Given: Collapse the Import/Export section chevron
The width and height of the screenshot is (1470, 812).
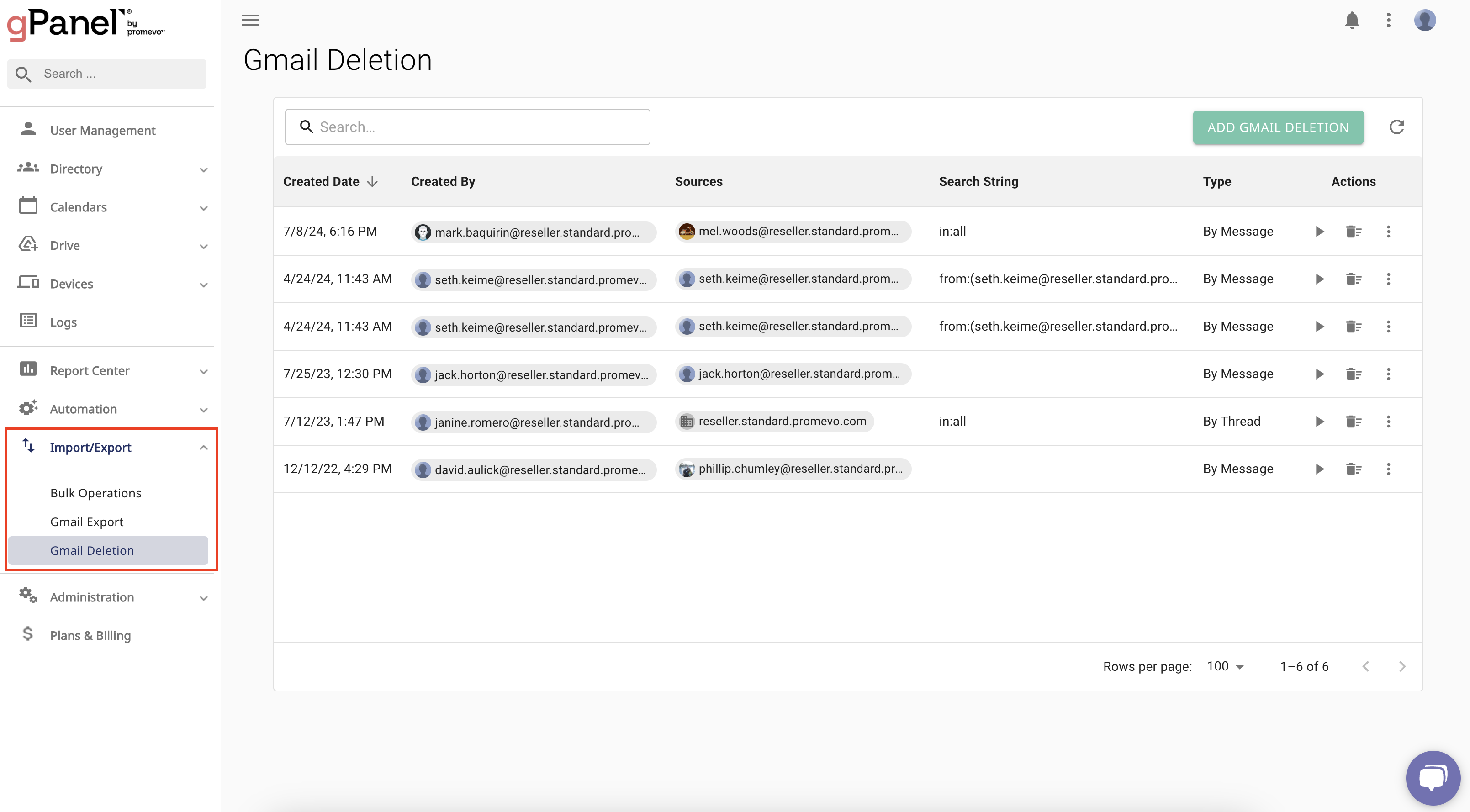Looking at the screenshot, I should coord(203,448).
